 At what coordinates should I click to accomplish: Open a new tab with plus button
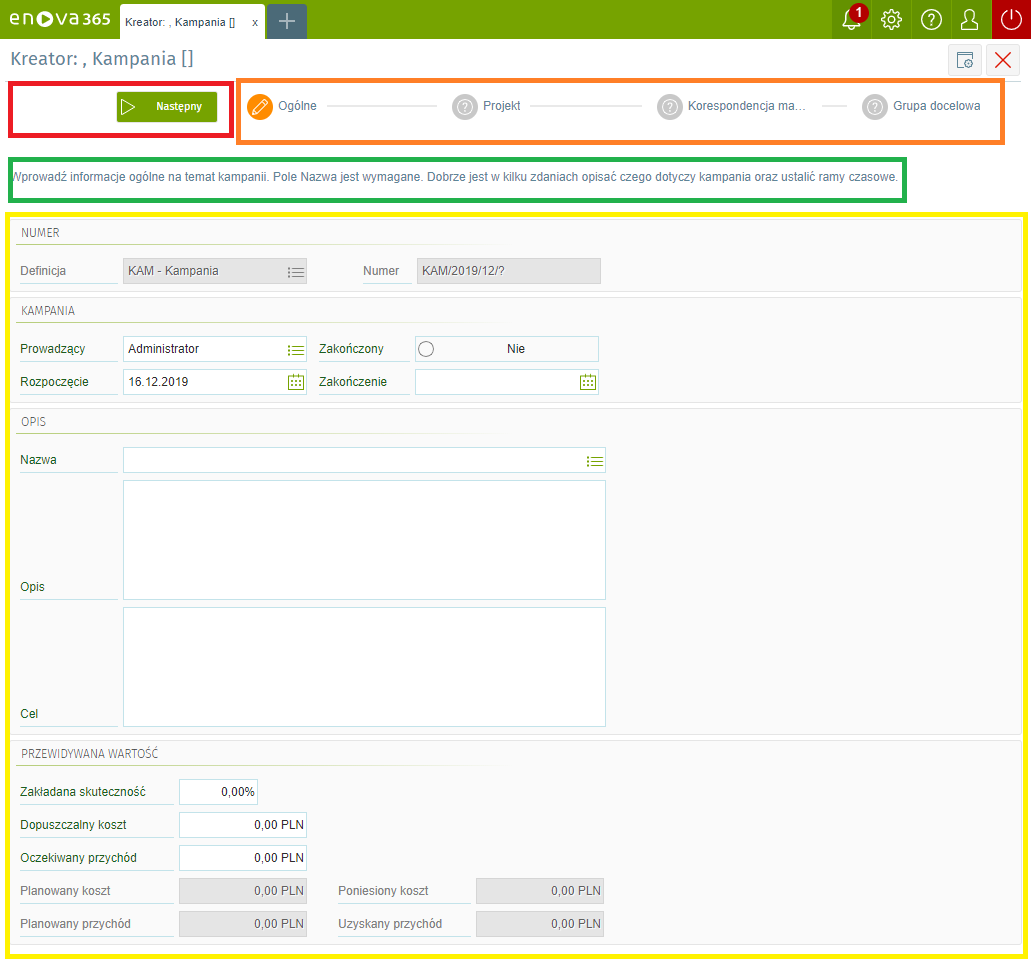[x=287, y=21]
